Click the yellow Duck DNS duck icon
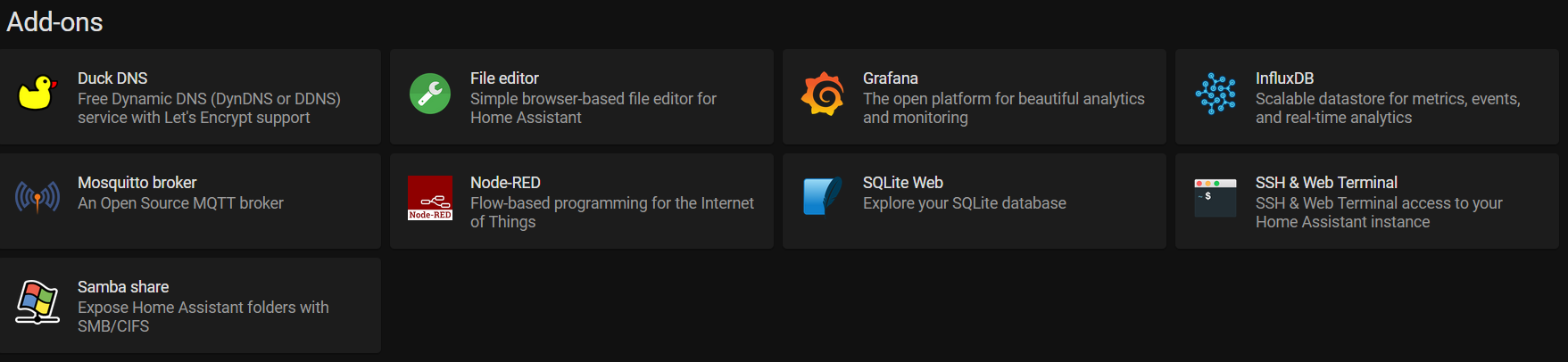 pyautogui.click(x=37, y=93)
